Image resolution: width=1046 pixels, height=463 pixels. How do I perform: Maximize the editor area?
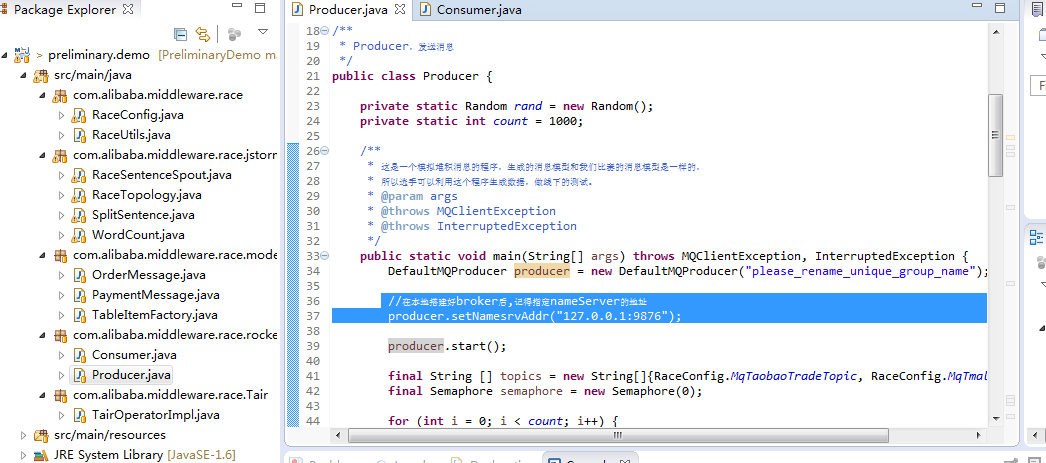pyautogui.click(x=999, y=9)
